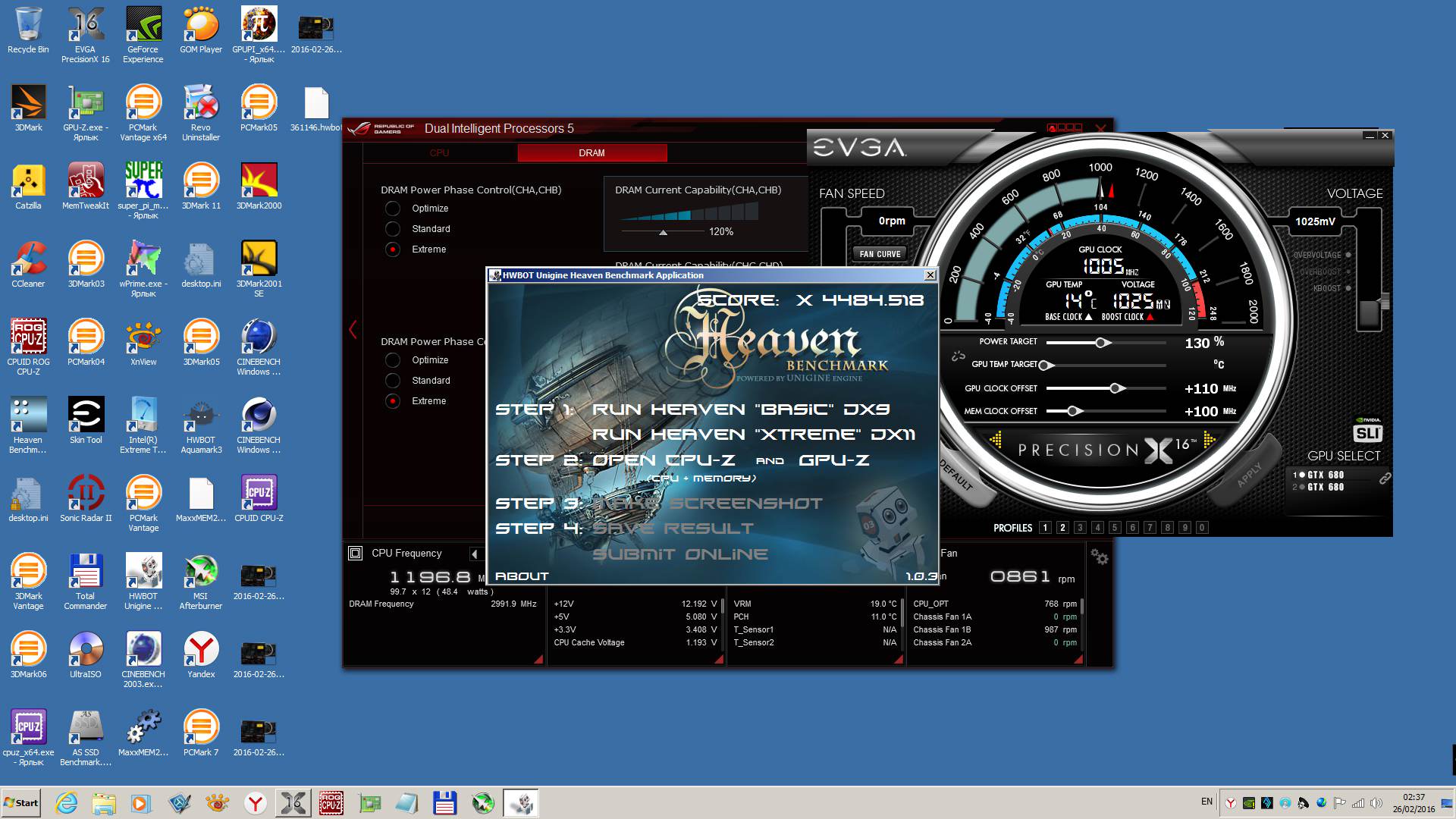Open Total Commander desktop shortcut
Image resolution: width=1456 pixels, height=819 pixels.
click(x=86, y=581)
